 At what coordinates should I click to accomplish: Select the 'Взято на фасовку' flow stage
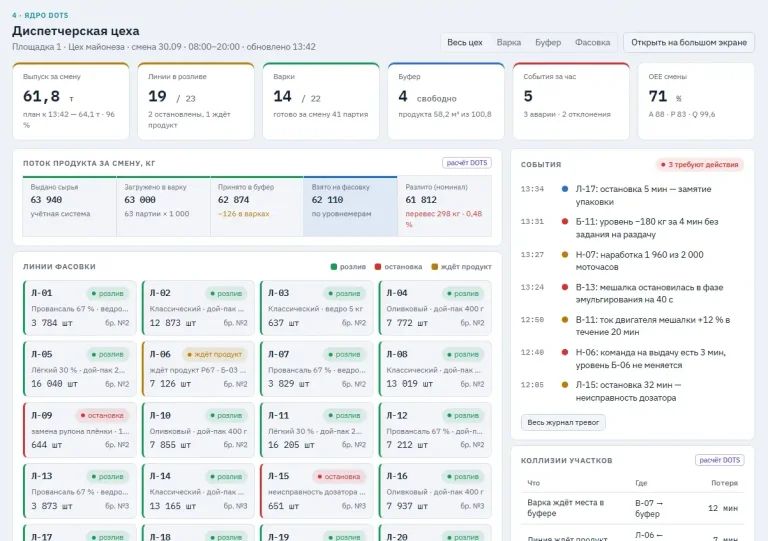[x=350, y=207]
